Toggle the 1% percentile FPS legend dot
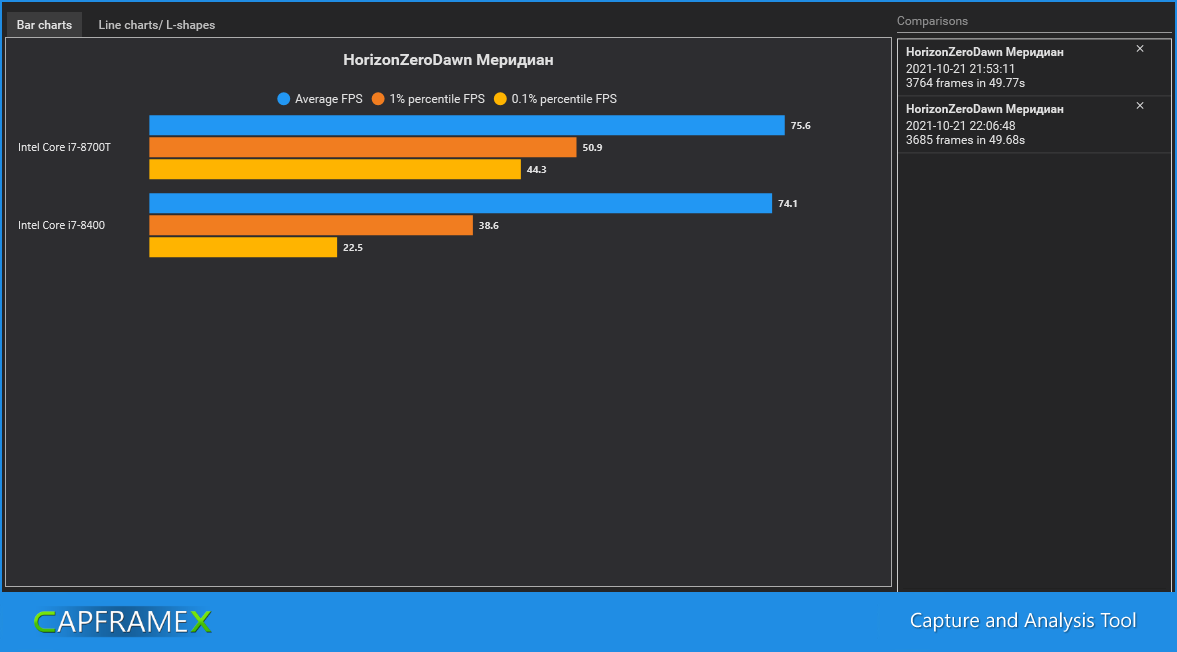Image resolution: width=1177 pixels, height=652 pixels. coord(378,99)
